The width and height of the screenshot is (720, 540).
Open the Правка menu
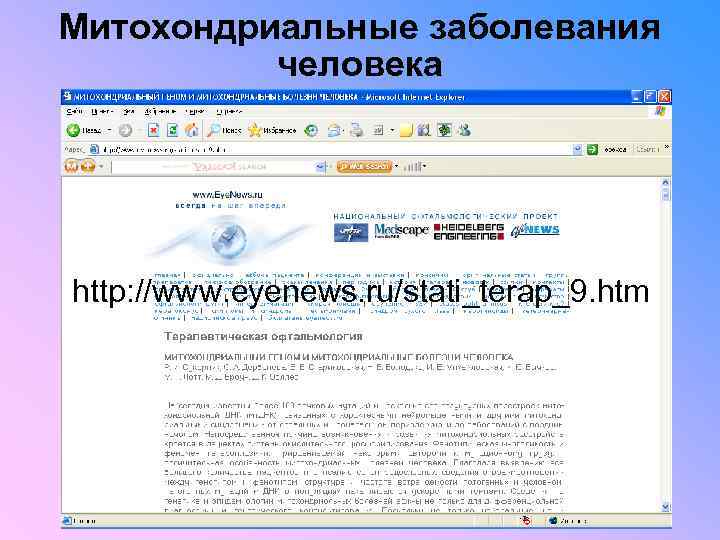tap(102, 112)
